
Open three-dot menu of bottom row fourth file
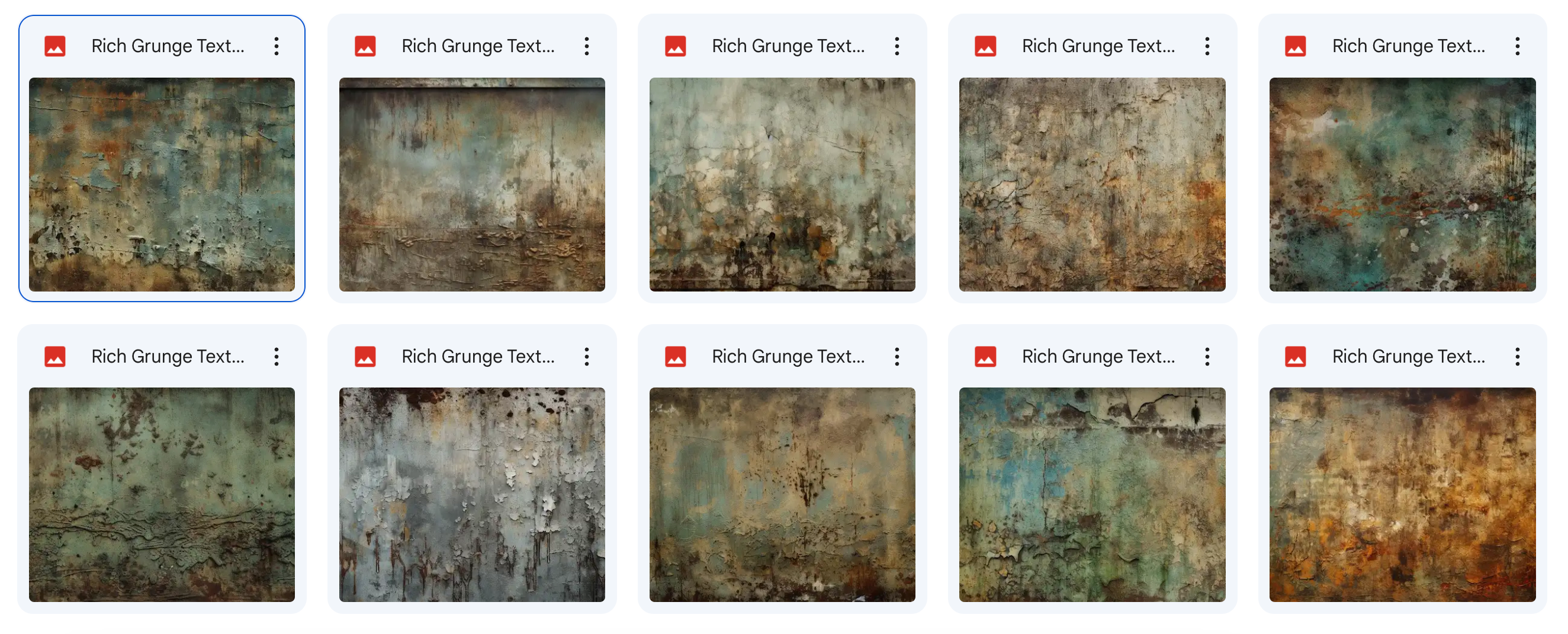pyautogui.click(x=1207, y=356)
